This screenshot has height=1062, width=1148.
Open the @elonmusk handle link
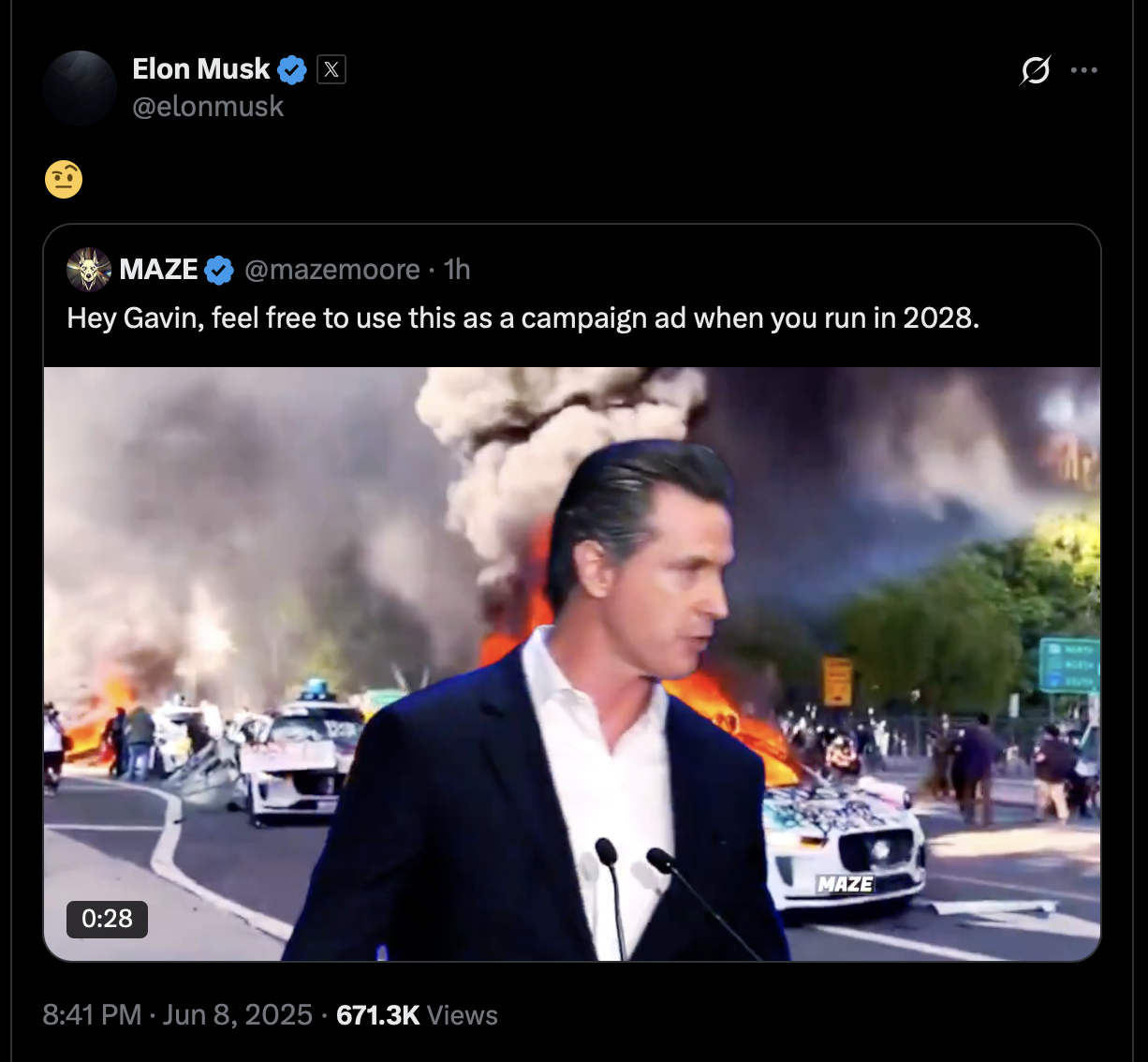208,107
